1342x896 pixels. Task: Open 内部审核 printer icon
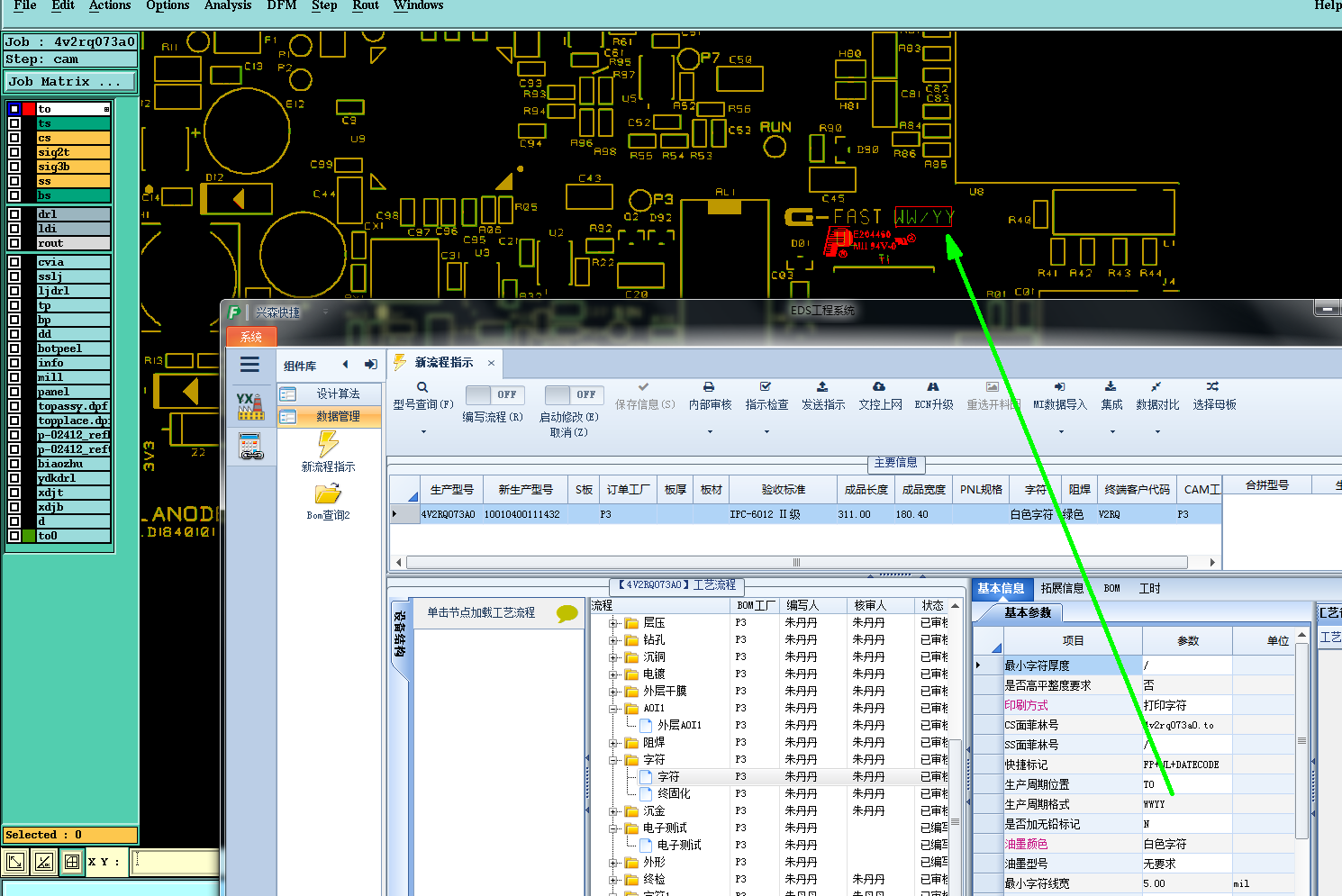pyautogui.click(x=709, y=386)
